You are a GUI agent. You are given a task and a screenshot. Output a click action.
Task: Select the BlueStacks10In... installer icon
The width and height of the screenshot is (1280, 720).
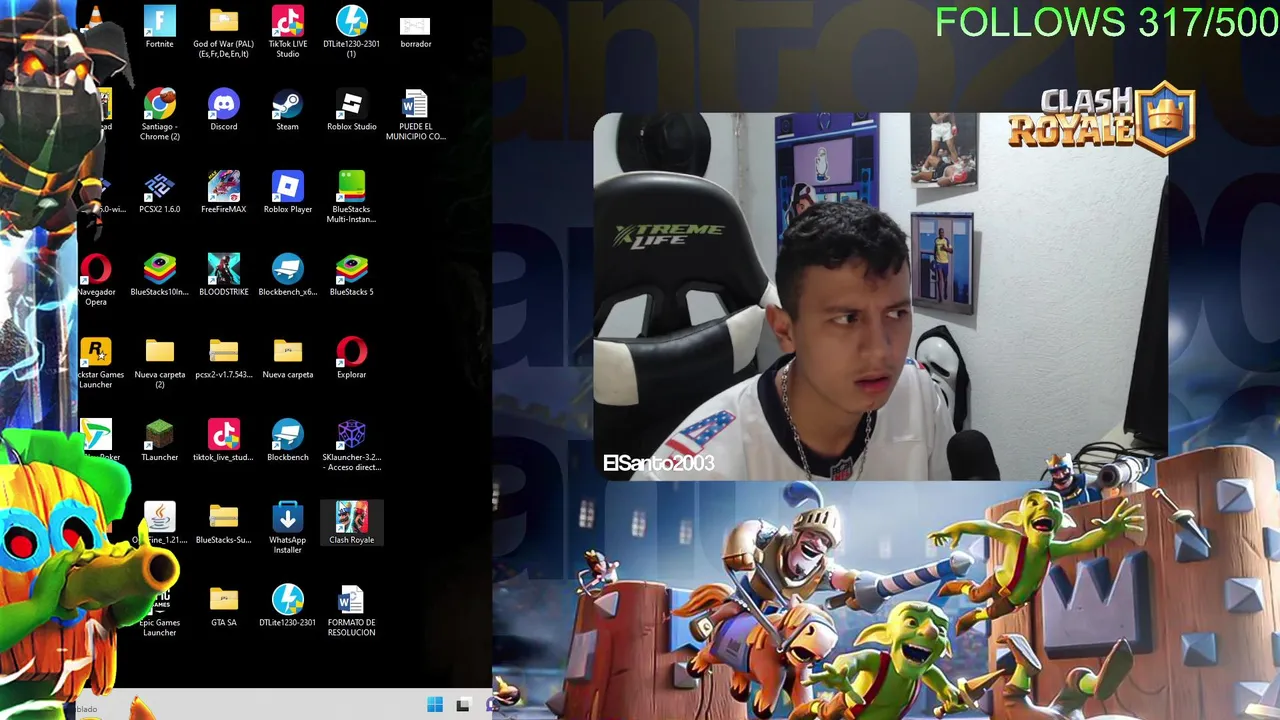pos(160,276)
